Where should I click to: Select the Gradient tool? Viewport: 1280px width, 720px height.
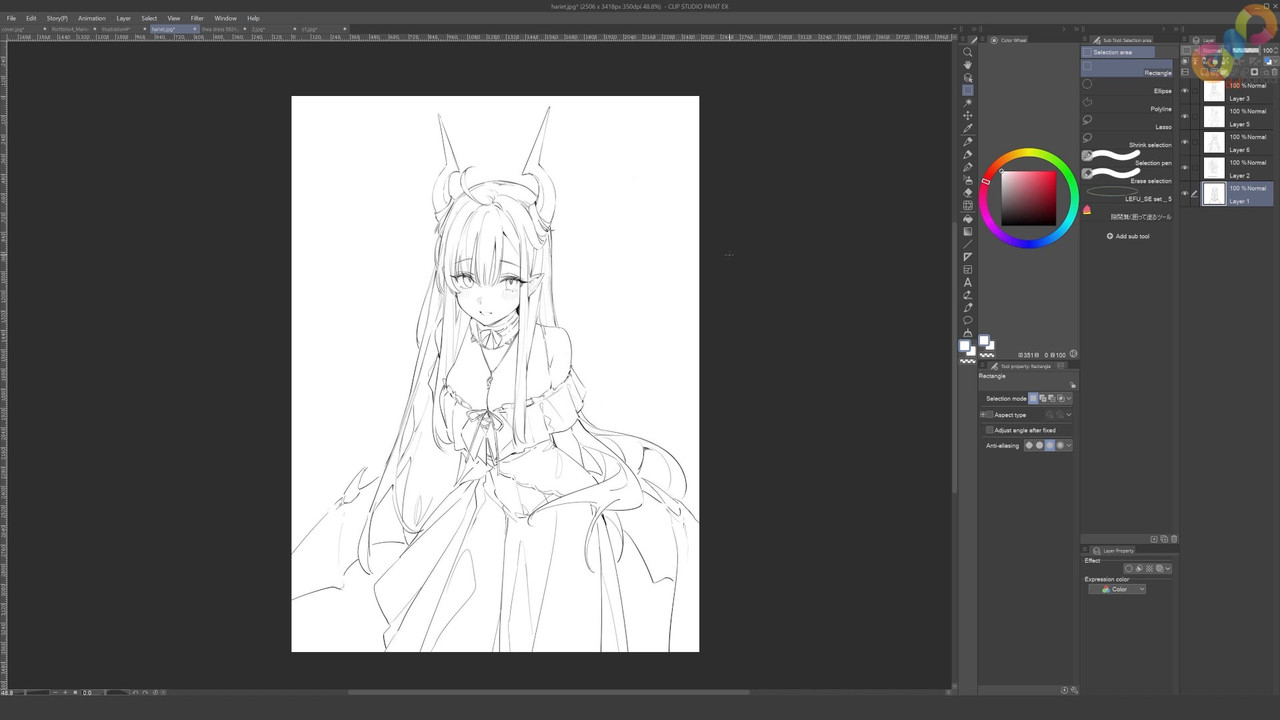point(967,232)
